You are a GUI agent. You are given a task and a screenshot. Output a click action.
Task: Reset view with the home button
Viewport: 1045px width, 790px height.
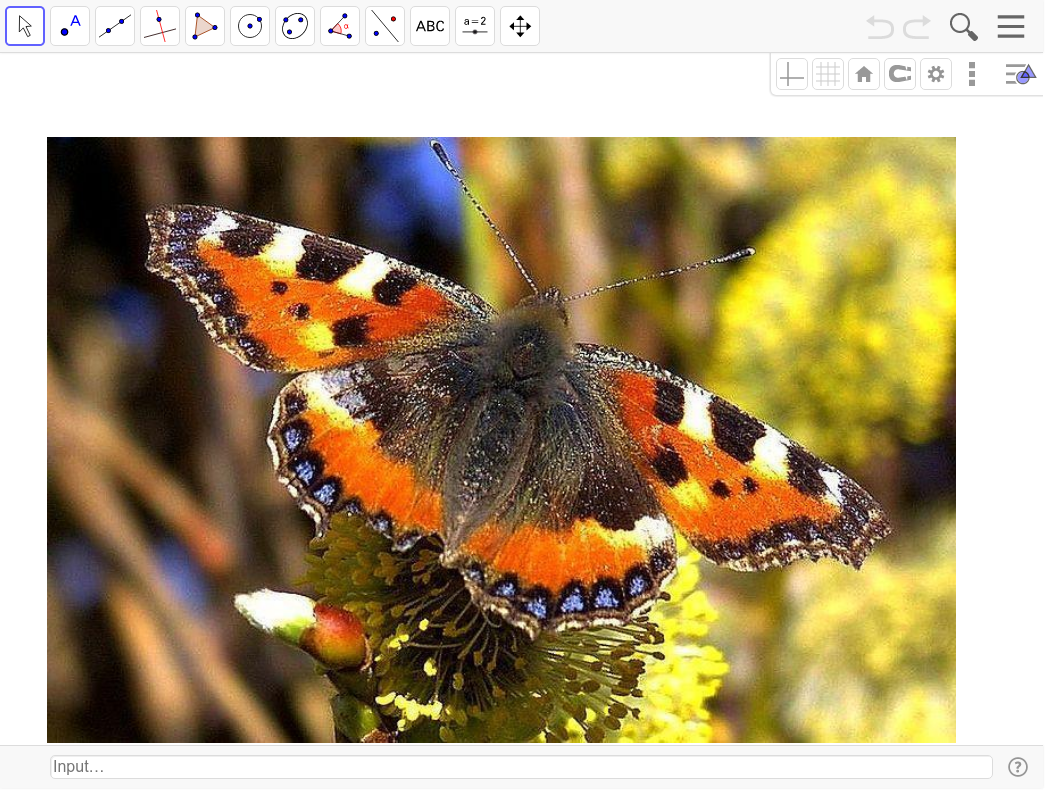coord(864,74)
